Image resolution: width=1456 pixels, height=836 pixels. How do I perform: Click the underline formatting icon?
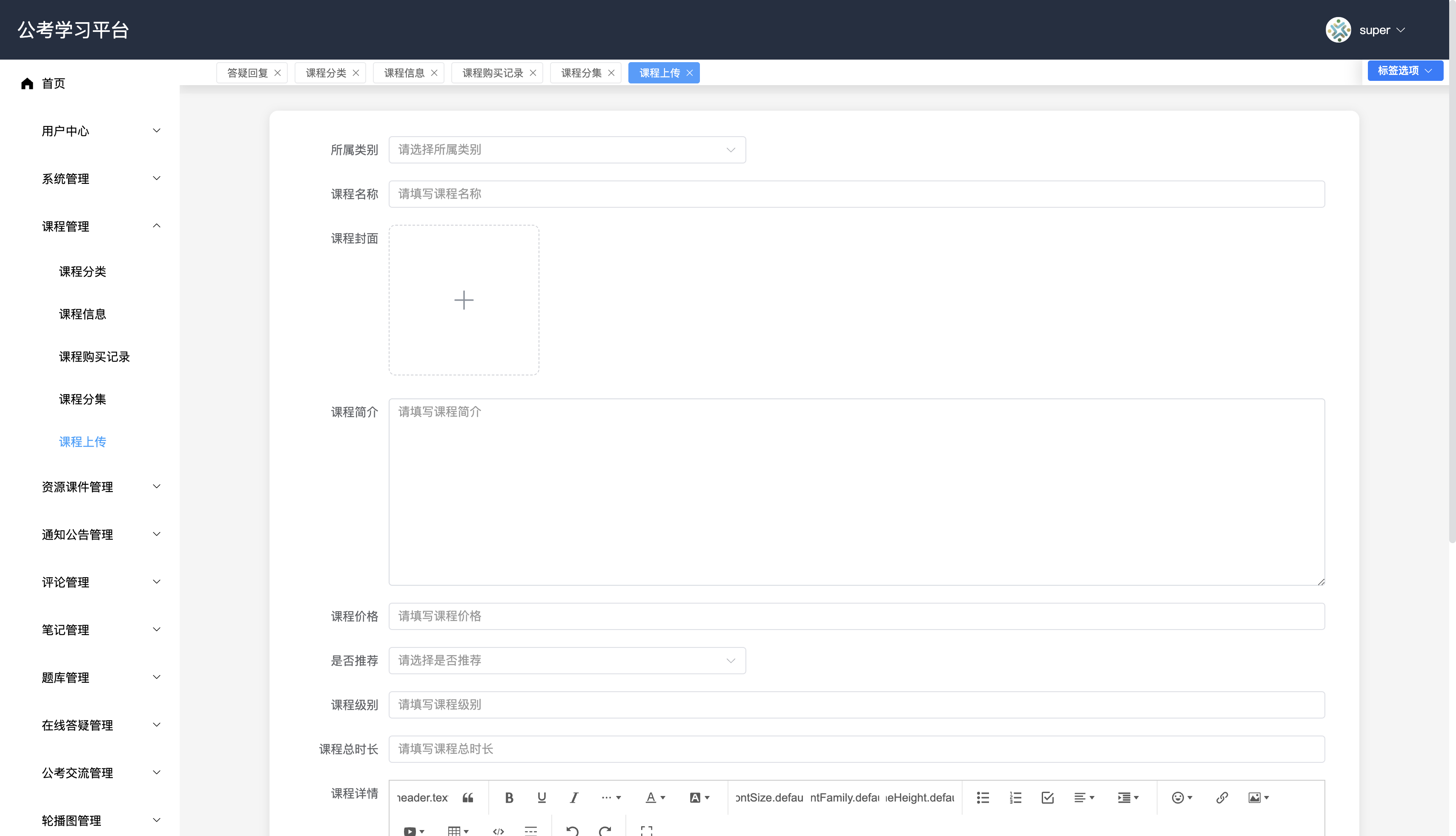coord(542,798)
